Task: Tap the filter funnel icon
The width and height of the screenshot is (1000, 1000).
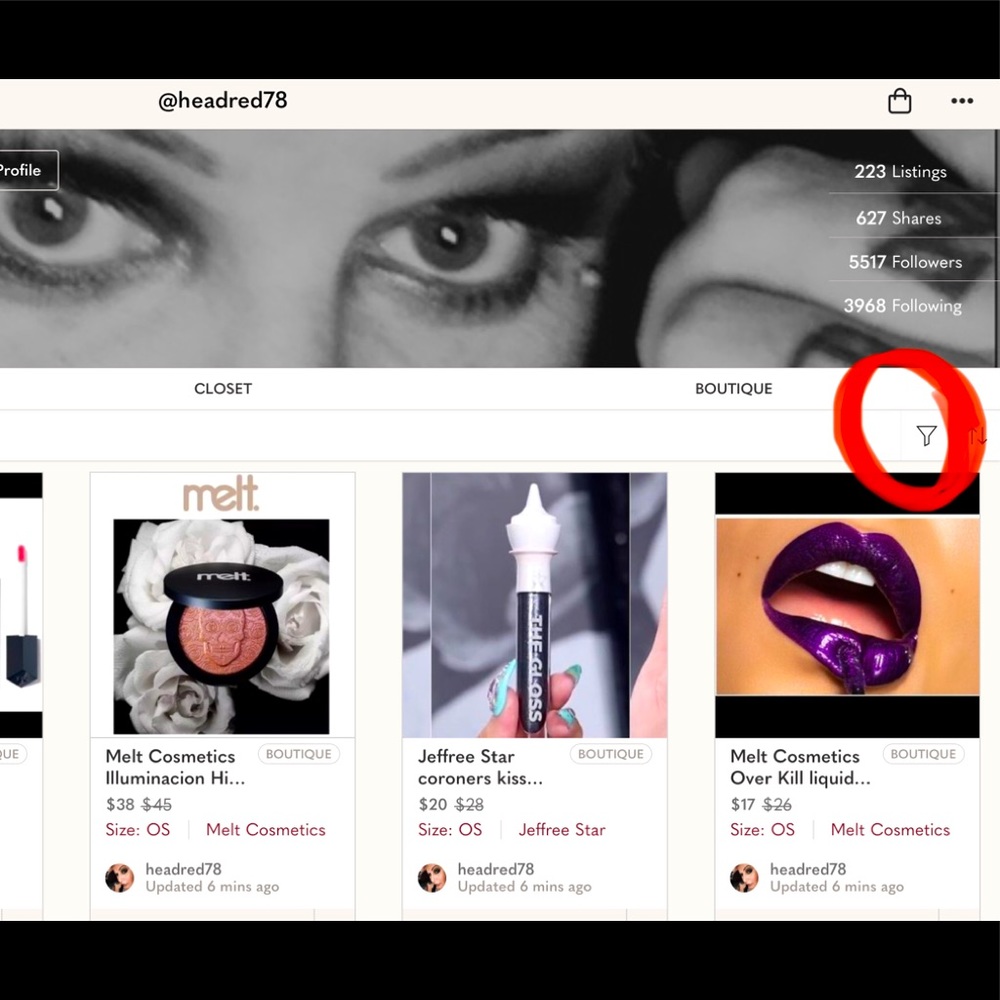Action: click(x=926, y=436)
